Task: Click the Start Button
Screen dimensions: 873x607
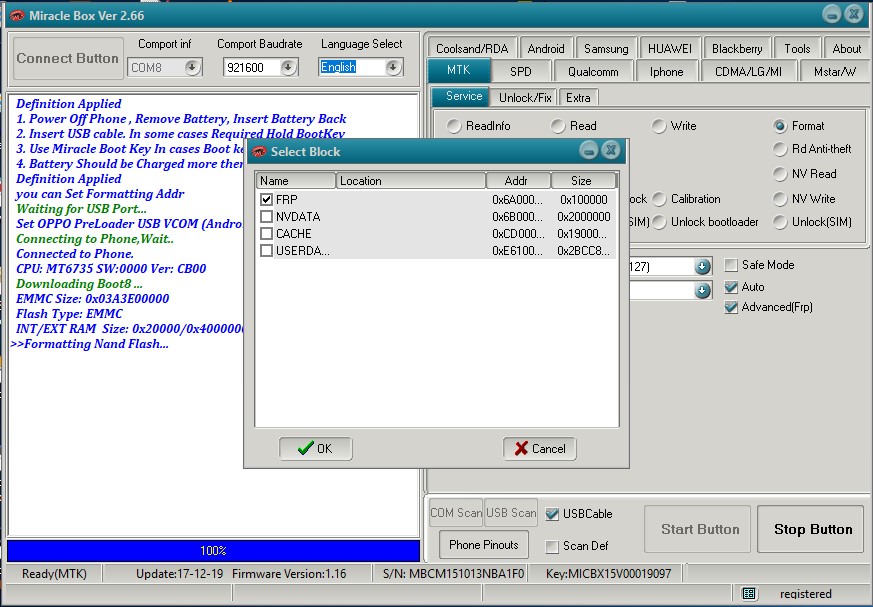Action: tap(699, 529)
